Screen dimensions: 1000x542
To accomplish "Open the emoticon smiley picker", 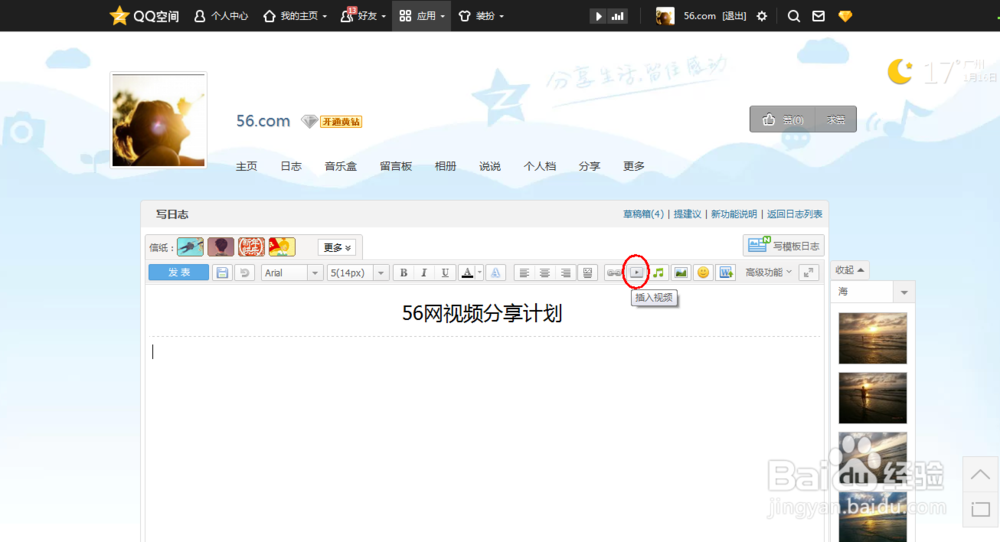I will [703, 273].
